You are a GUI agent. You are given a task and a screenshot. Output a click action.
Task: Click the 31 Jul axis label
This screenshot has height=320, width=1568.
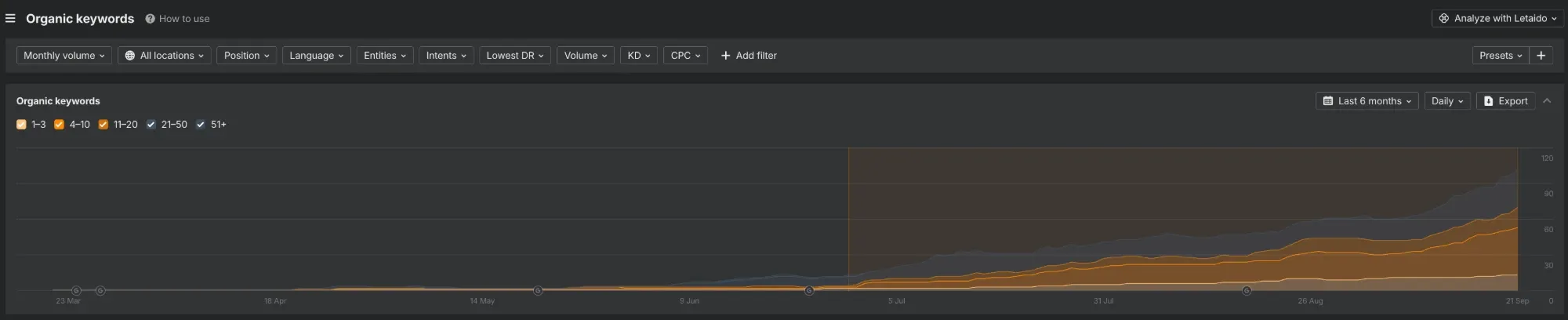(x=1103, y=301)
